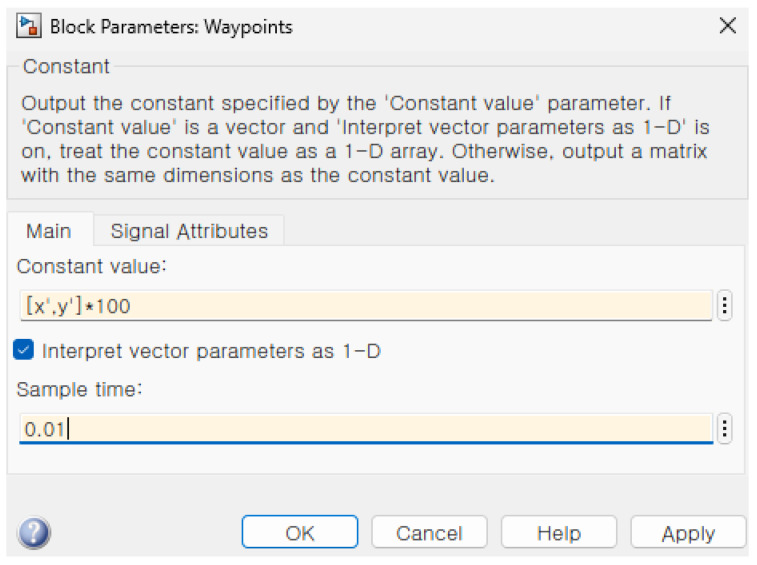Confirm changes with the OK button
This screenshot has width=757, height=565.
click(300, 532)
